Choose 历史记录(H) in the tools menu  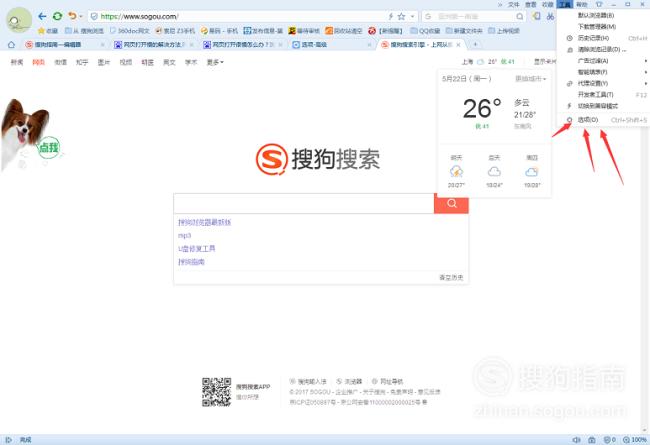tap(604, 38)
